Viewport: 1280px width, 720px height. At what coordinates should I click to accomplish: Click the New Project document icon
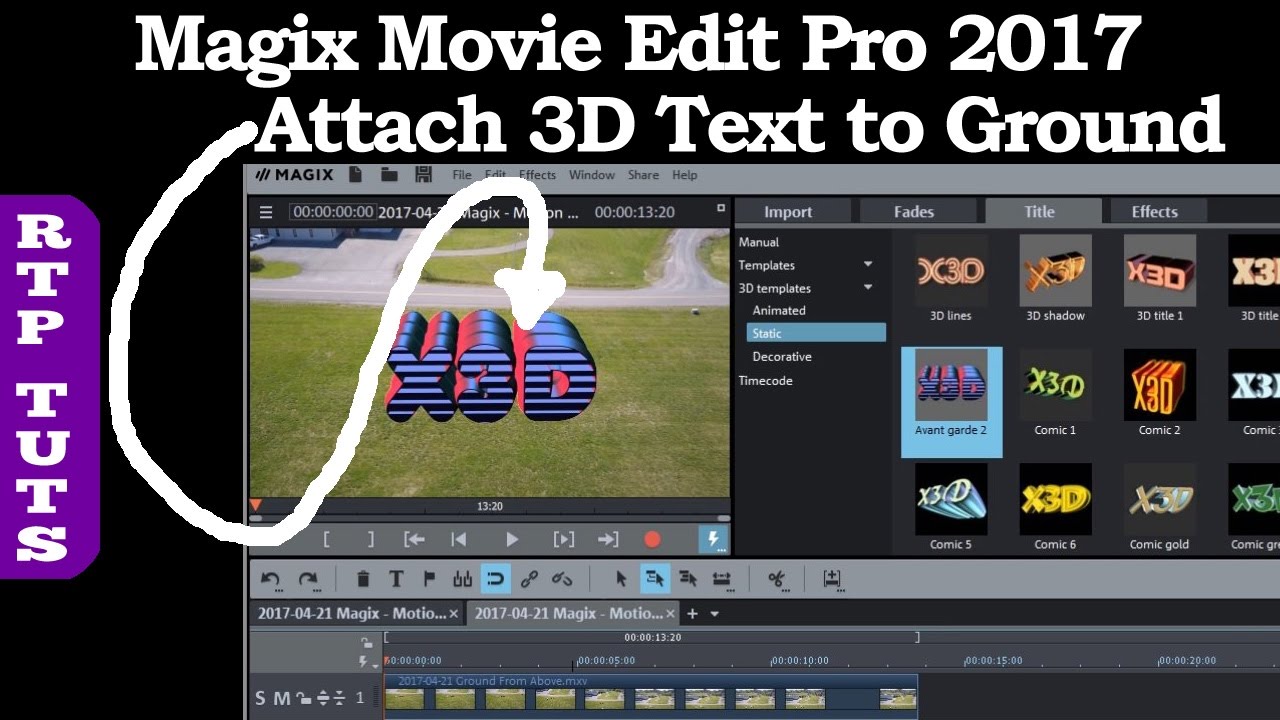(355, 175)
